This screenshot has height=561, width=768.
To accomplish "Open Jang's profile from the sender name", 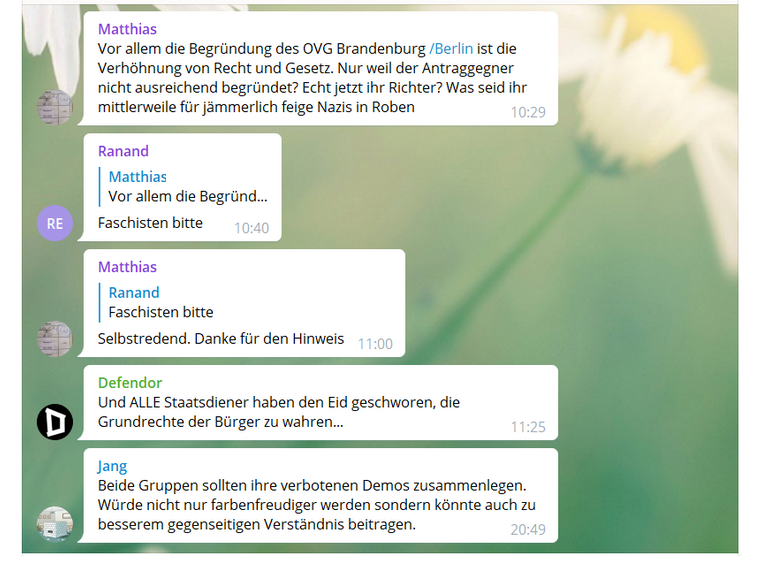I will coord(112,466).
